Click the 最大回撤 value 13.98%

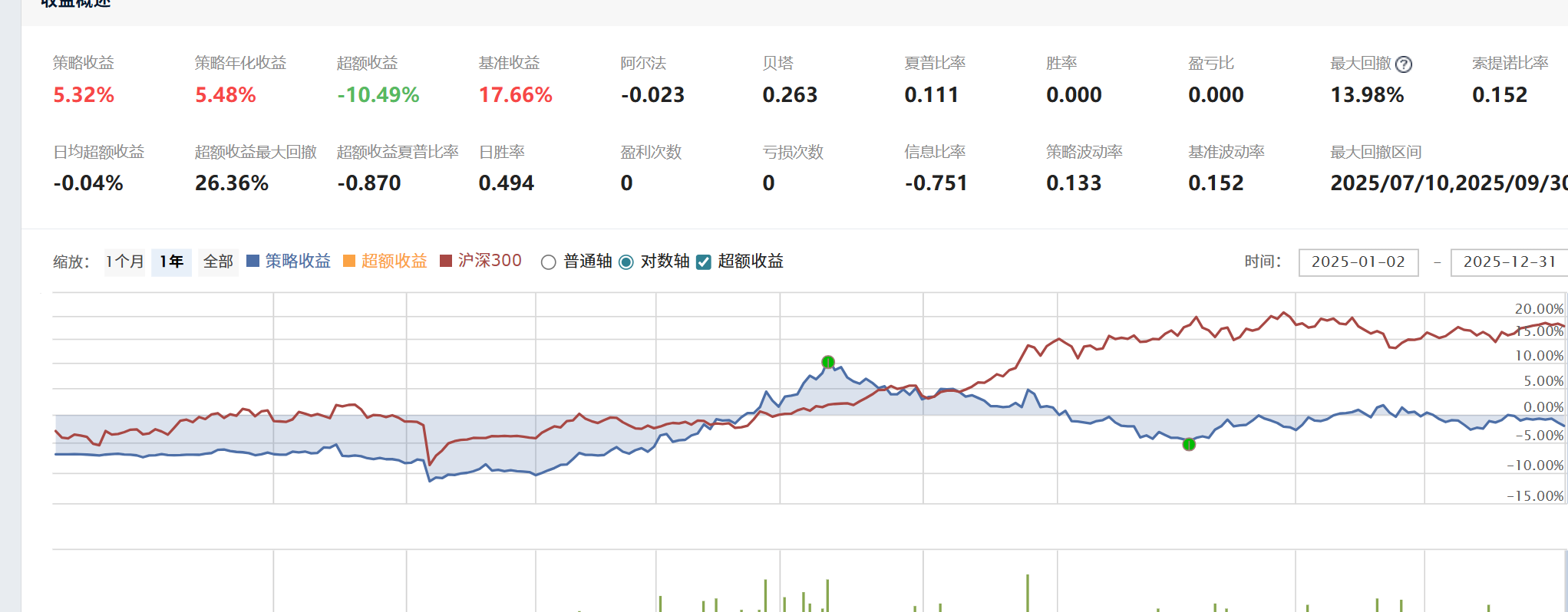pos(1367,95)
